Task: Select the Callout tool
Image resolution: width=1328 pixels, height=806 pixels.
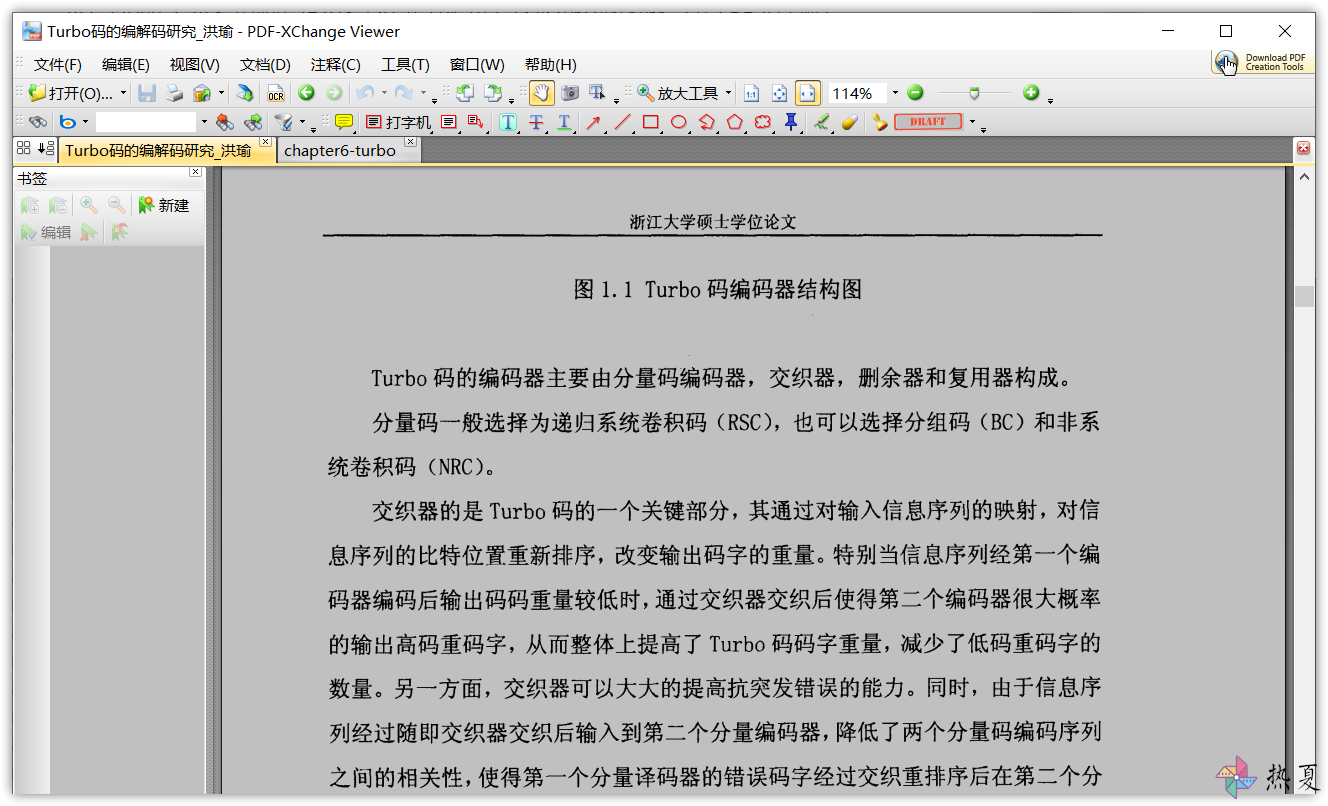Action: 475,122
